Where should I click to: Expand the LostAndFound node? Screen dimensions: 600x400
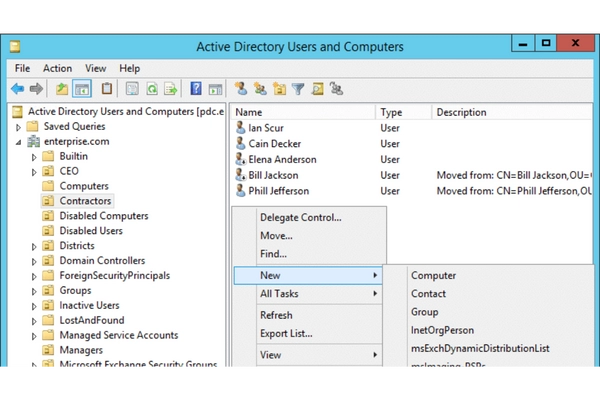pos(34,321)
